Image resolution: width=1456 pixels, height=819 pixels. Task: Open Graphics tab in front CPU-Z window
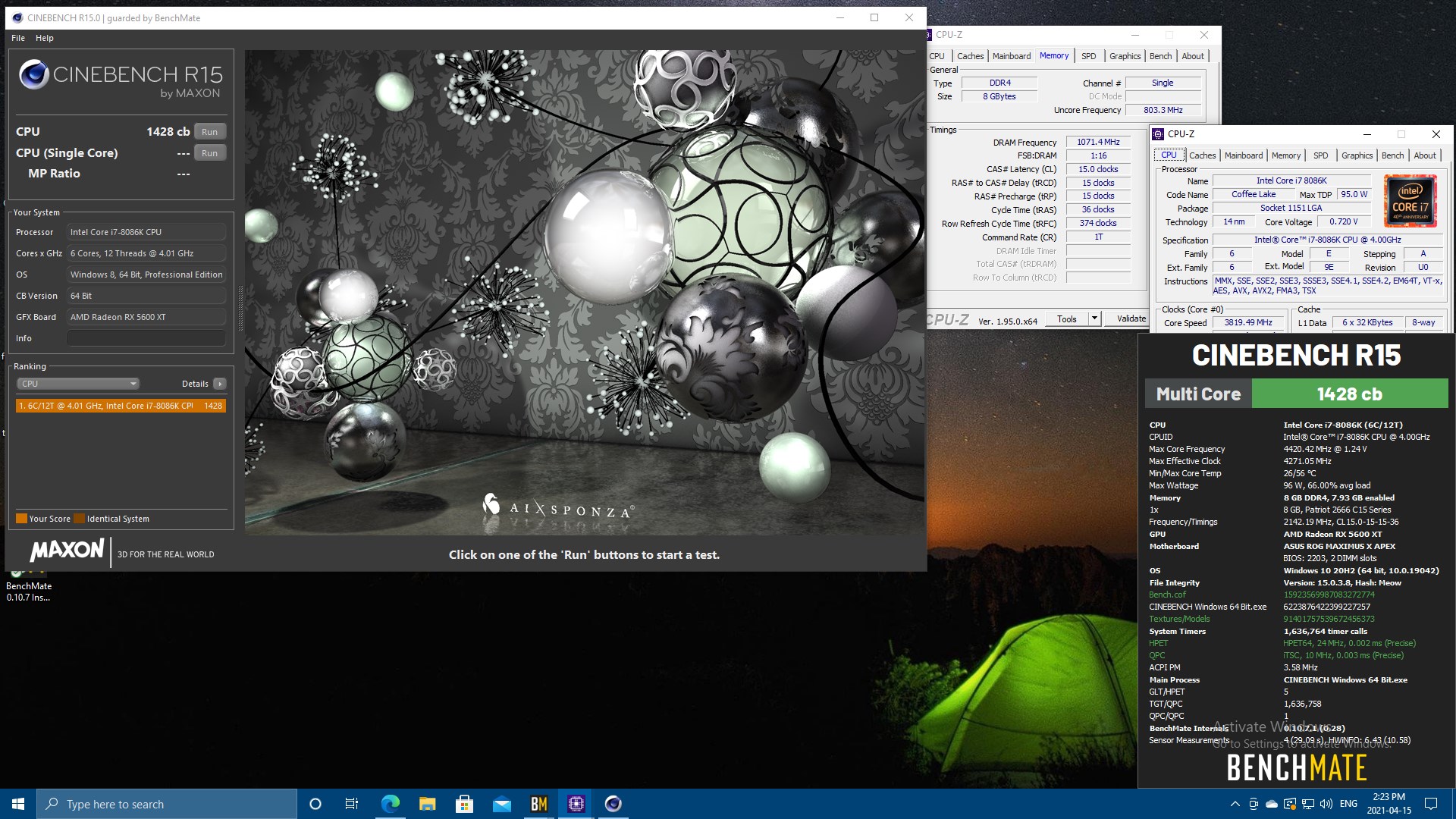click(x=1357, y=155)
